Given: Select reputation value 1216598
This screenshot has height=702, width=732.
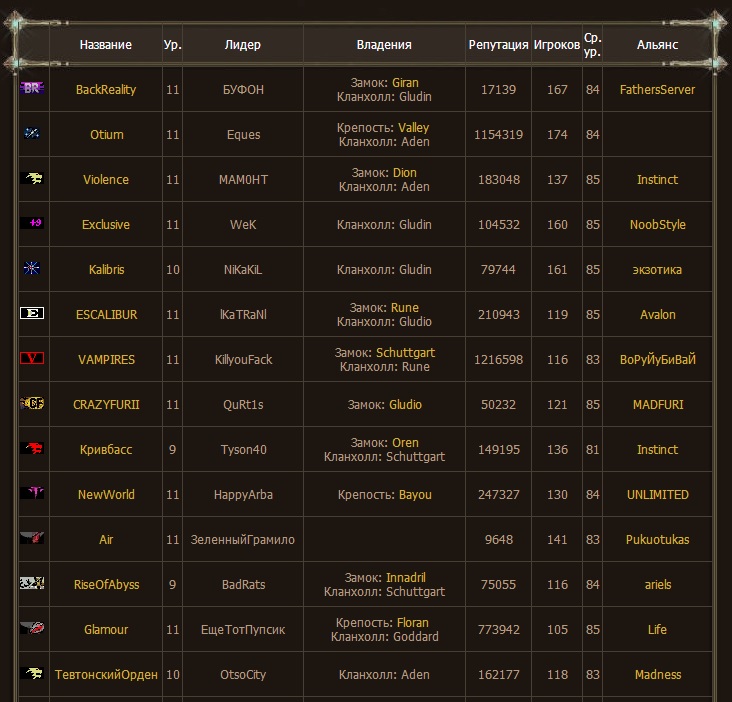Looking at the screenshot, I should pyautogui.click(x=499, y=360).
